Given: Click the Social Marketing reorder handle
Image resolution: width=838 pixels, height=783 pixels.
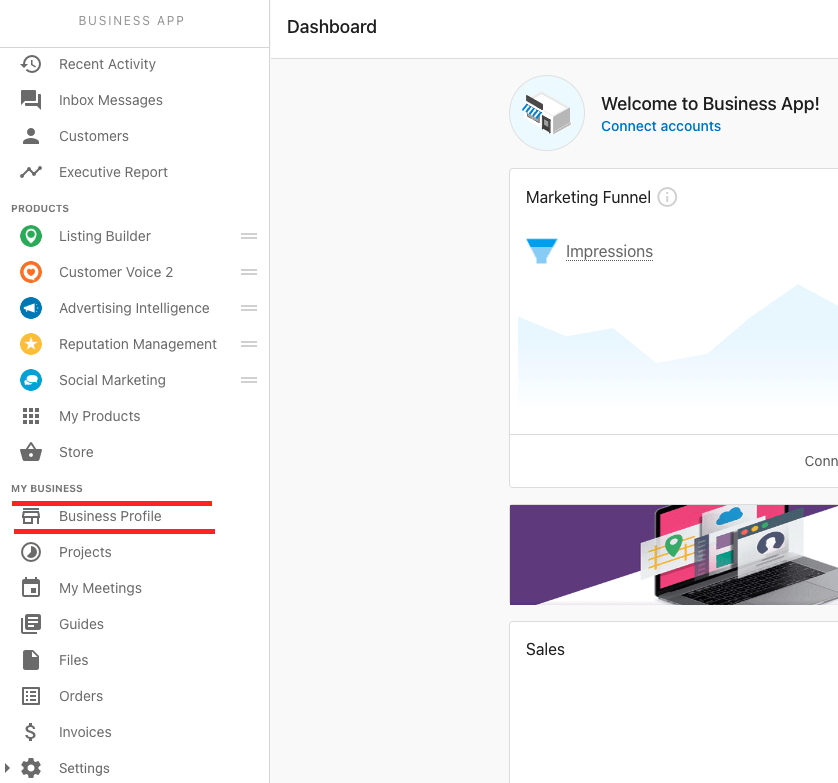Looking at the screenshot, I should tap(249, 380).
